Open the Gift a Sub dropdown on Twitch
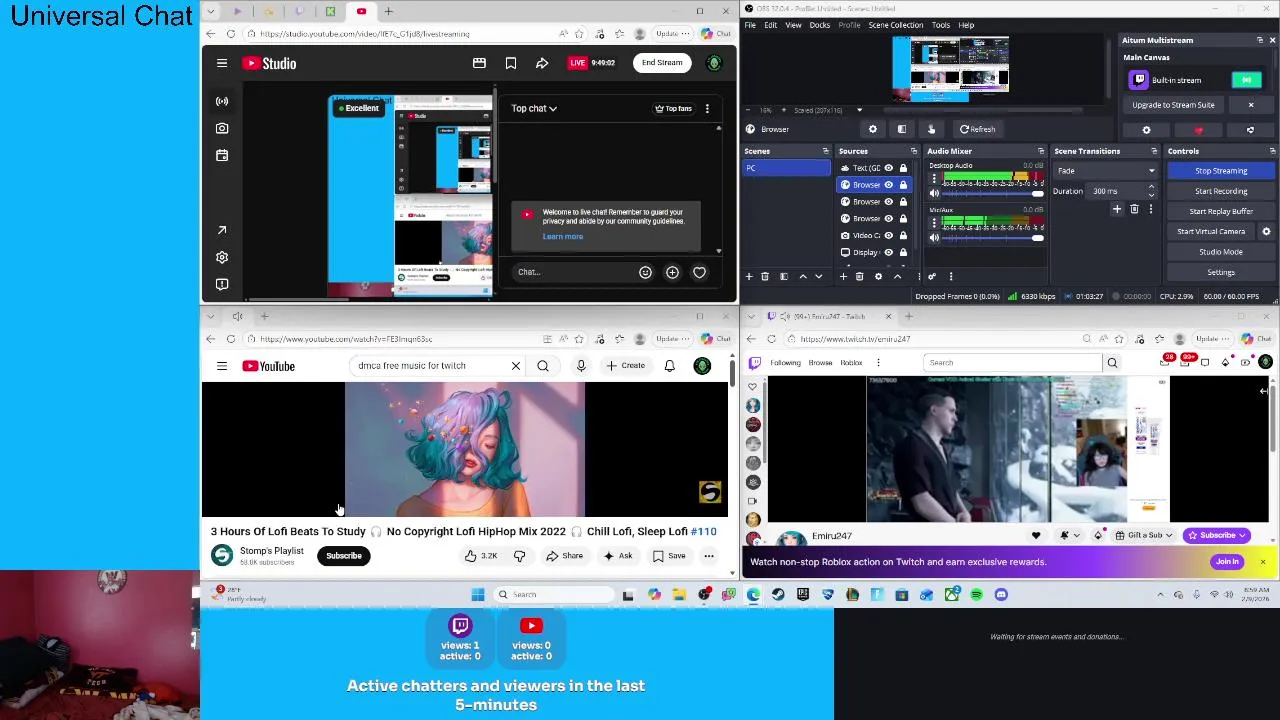 [x=1145, y=535]
